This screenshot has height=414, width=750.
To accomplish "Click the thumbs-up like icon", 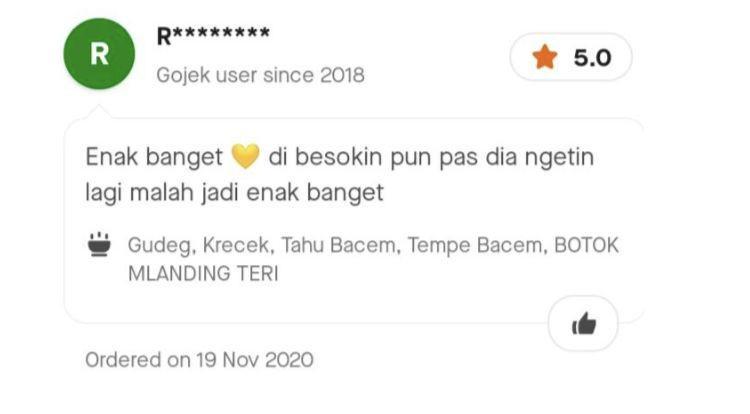I will (x=584, y=324).
